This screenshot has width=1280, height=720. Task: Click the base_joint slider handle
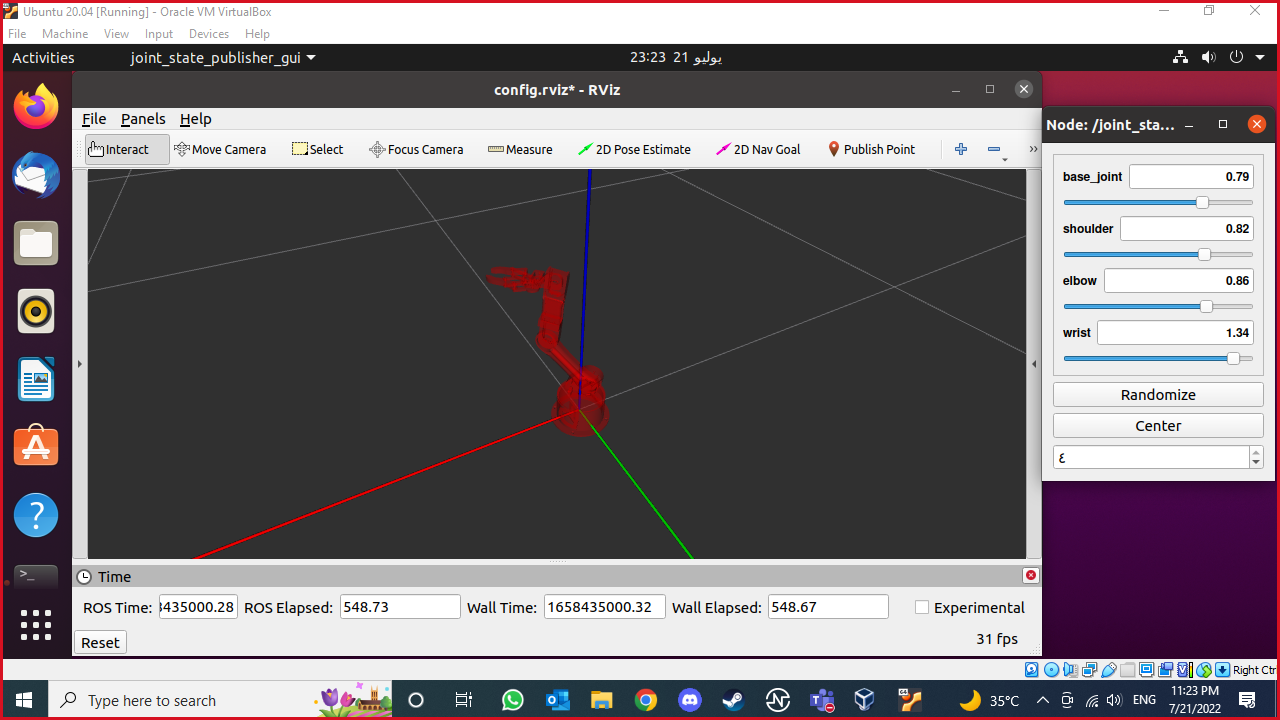click(1203, 202)
